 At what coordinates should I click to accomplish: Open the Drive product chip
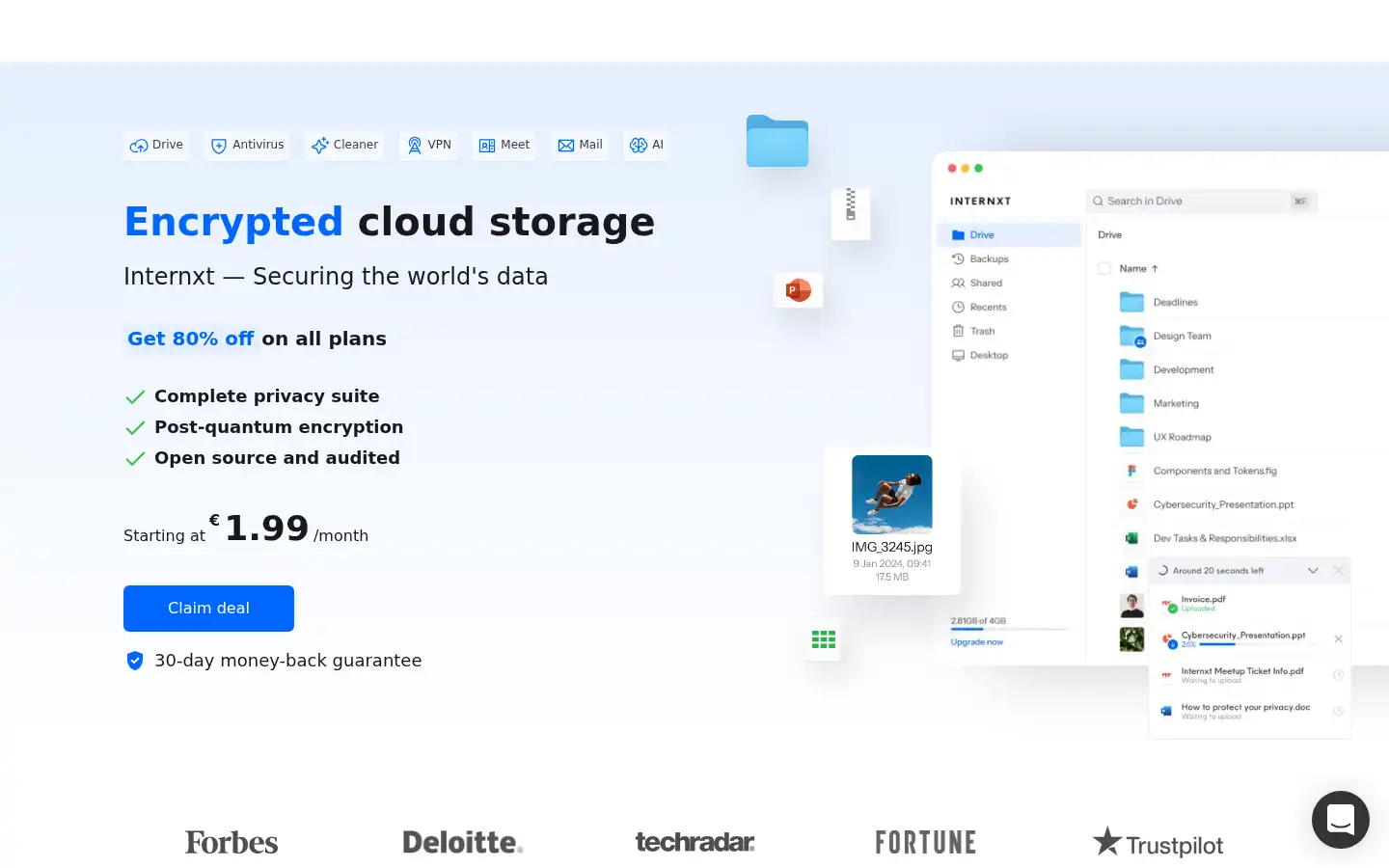pos(156,146)
